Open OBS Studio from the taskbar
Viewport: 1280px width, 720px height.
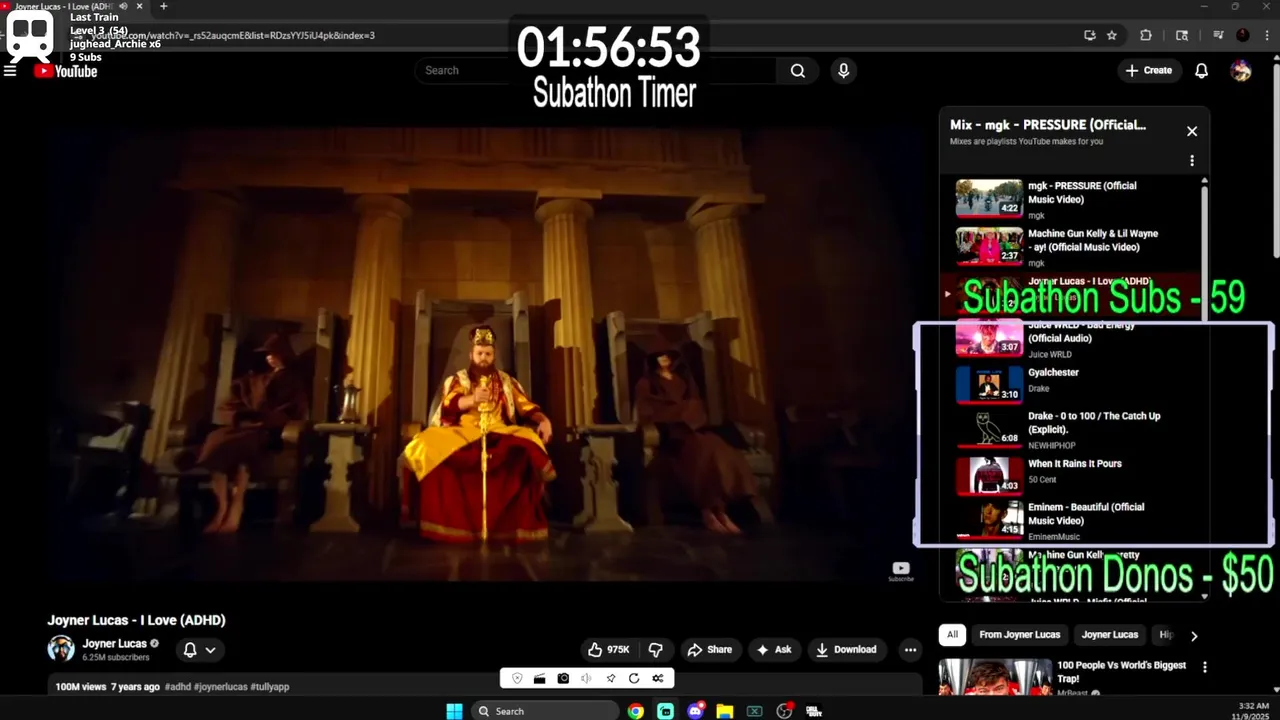point(785,711)
